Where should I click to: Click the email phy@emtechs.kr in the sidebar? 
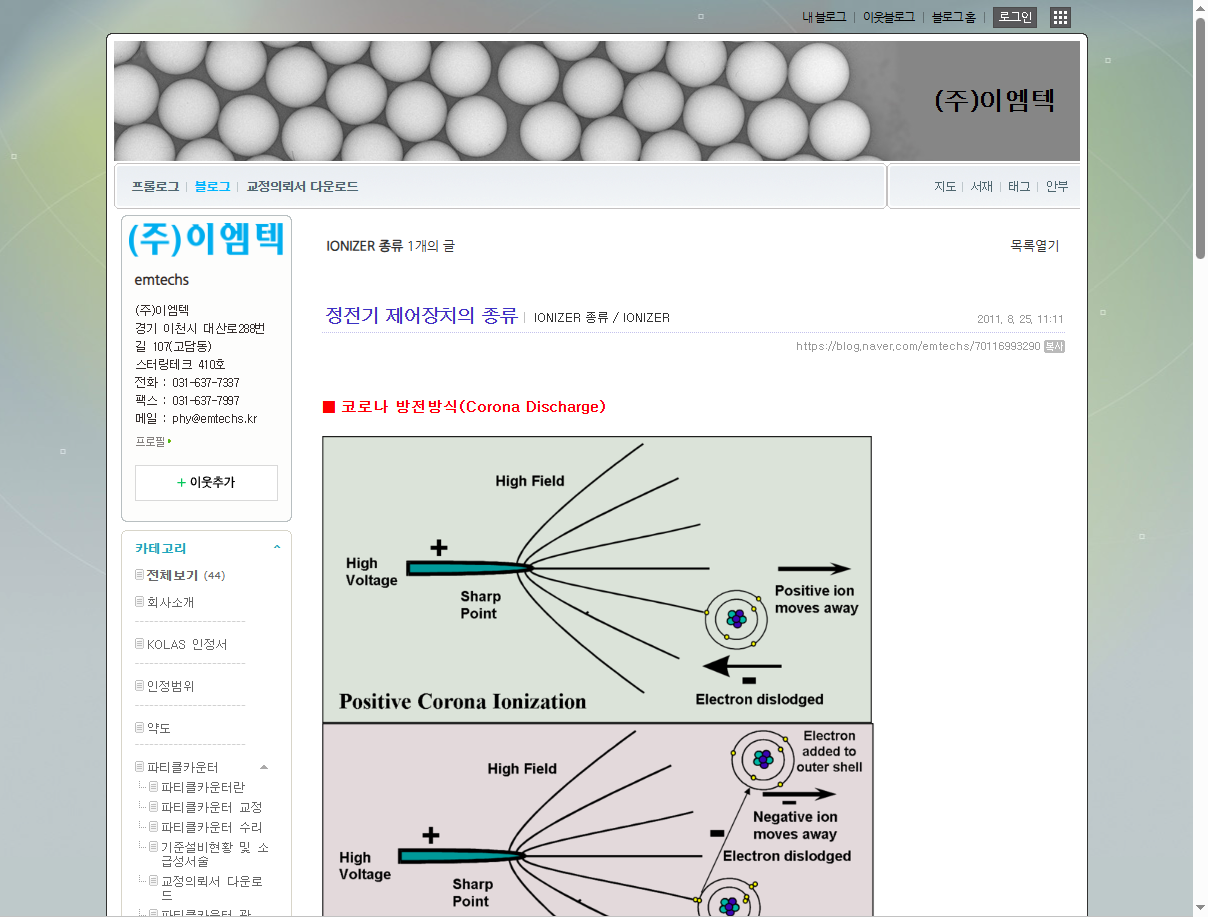(214, 419)
